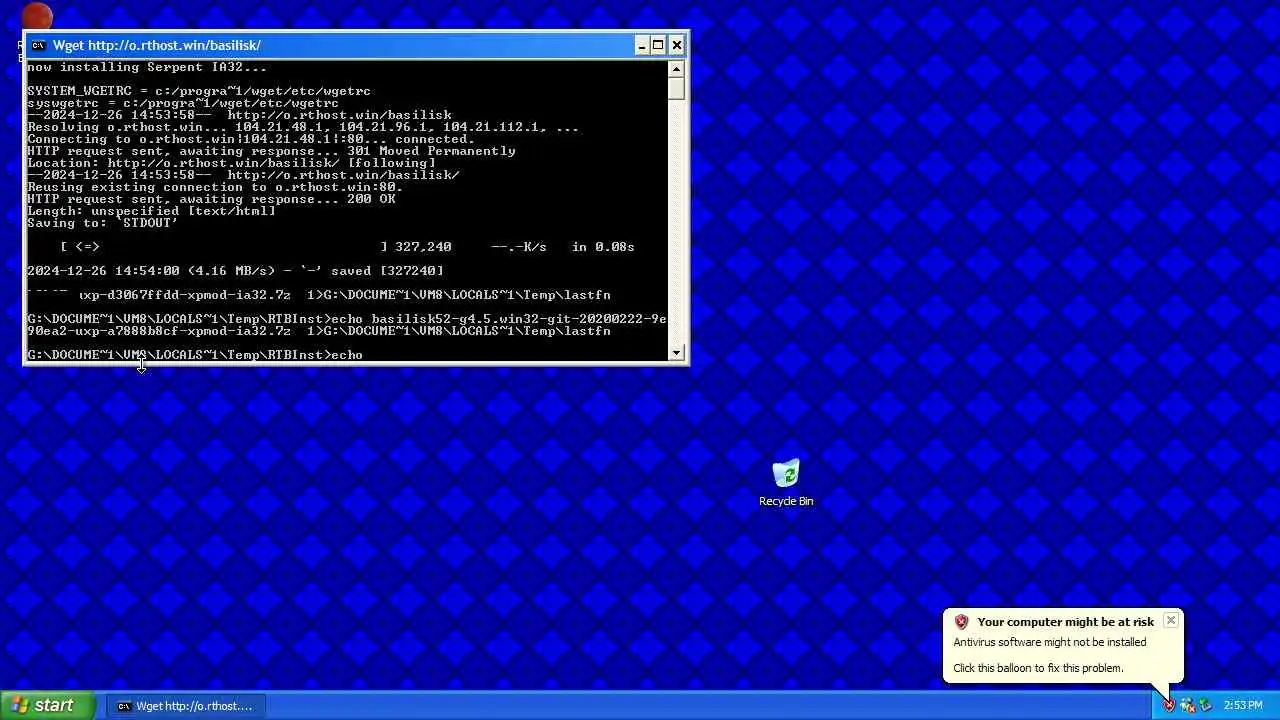Click the '301 Moved Permanently' line
Viewport: 1280px width, 720px height.
point(271,151)
